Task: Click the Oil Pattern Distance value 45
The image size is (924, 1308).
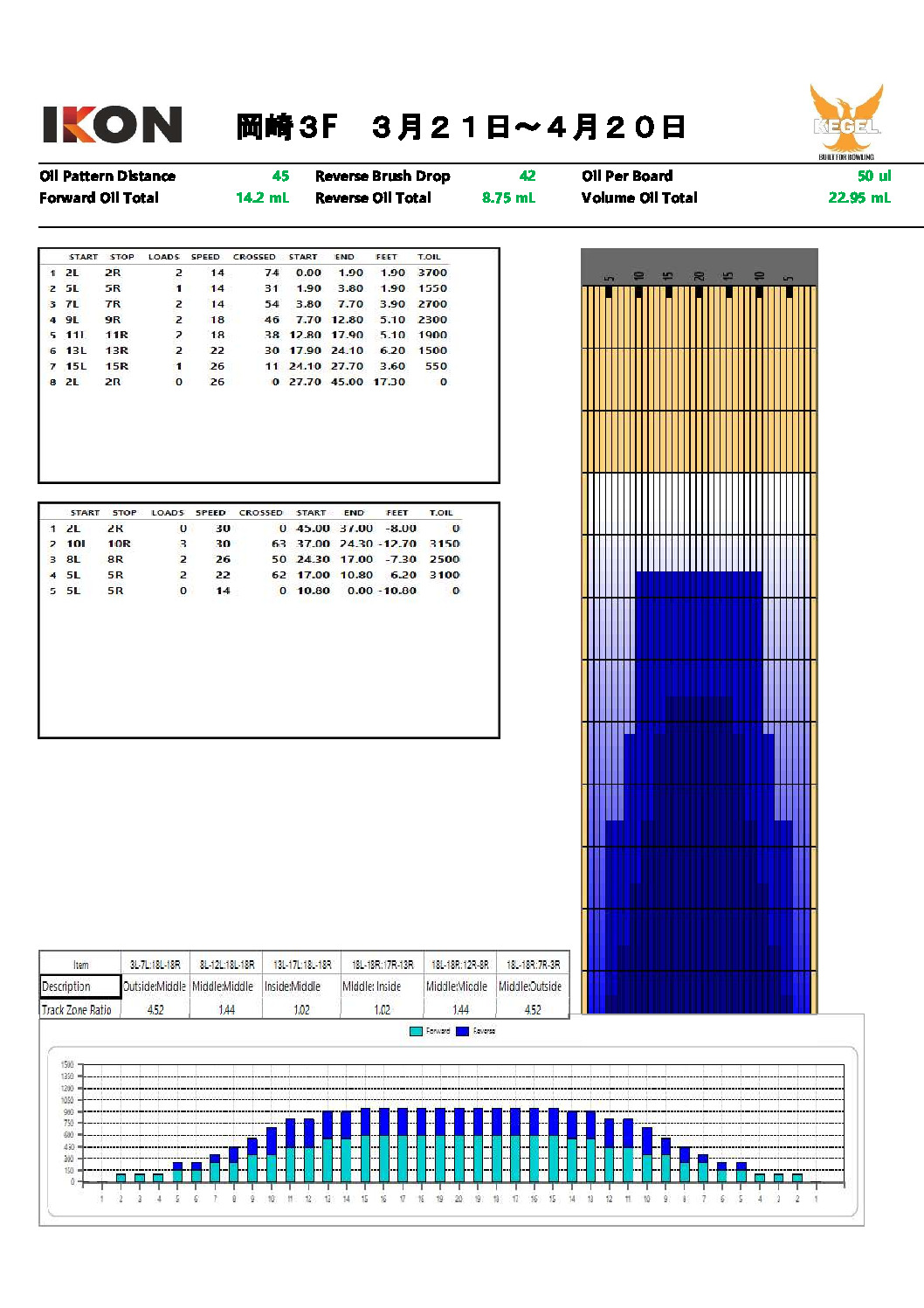Action: [280, 176]
